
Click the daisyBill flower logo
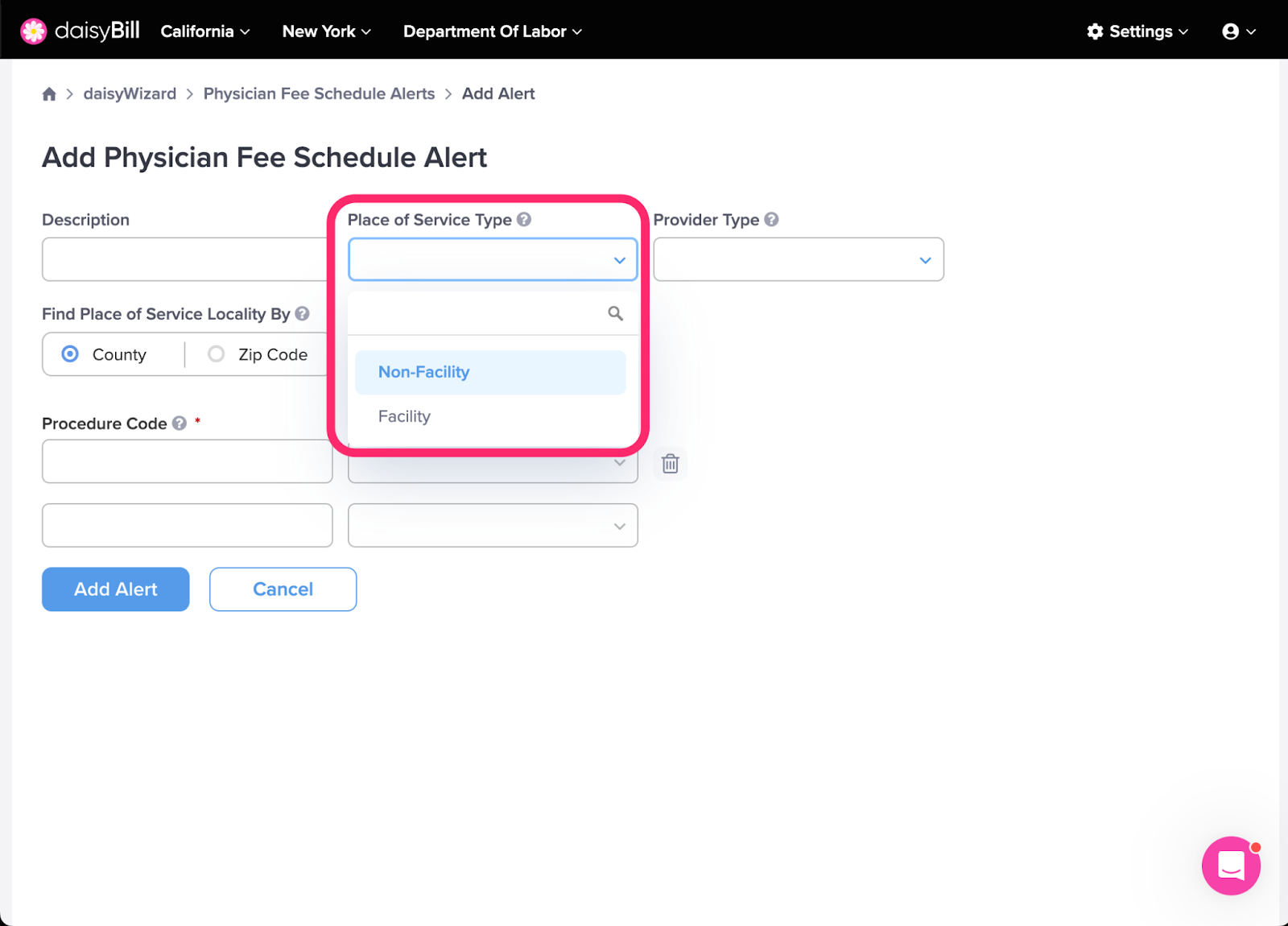pos(33,31)
